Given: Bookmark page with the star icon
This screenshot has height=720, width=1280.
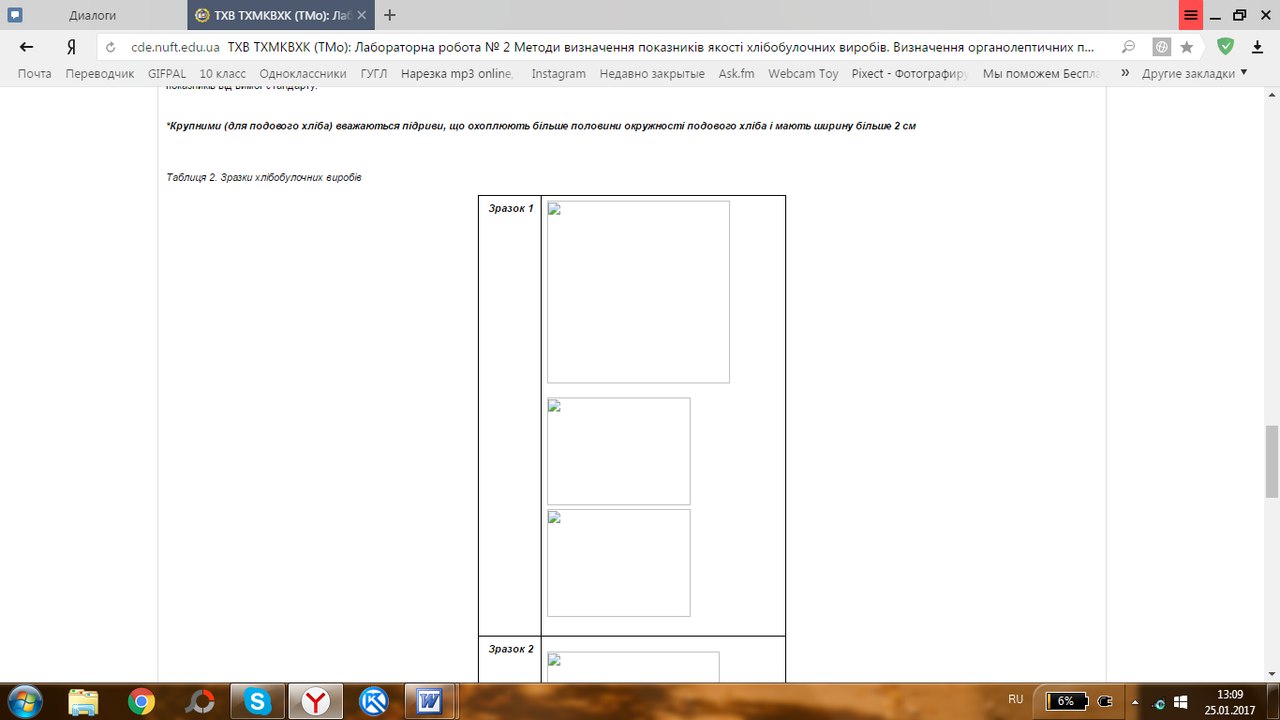Looking at the screenshot, I should (1187, 47).
